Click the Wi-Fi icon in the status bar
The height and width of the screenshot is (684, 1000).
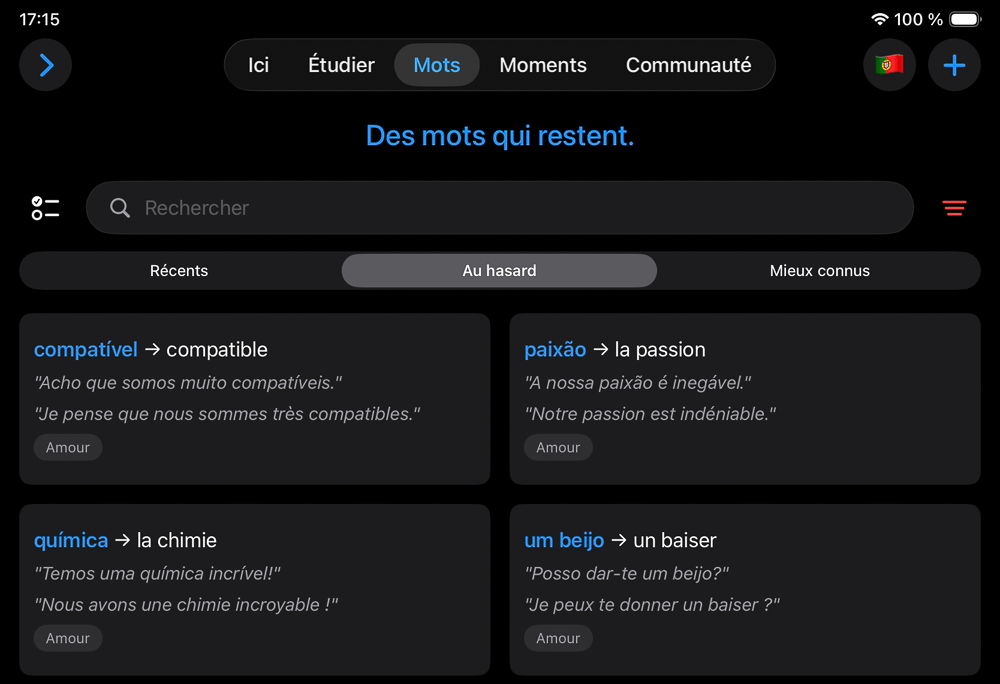[x=882, y=17]
